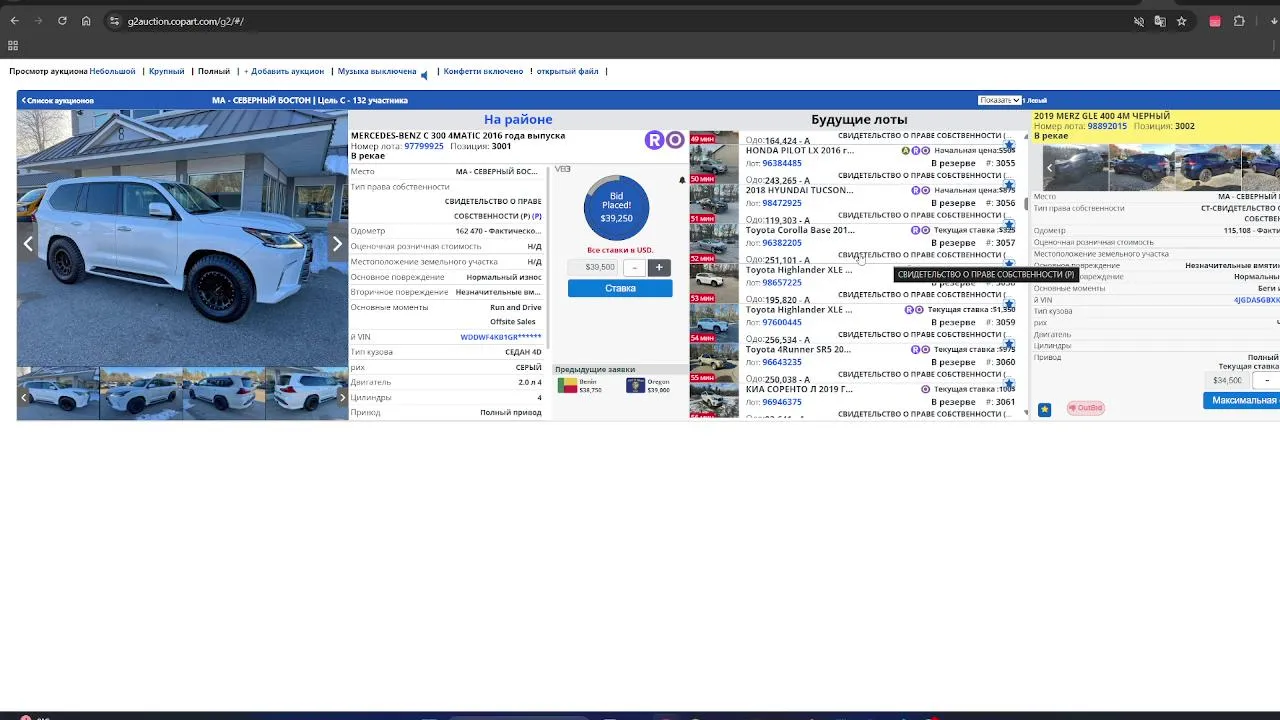Viewport: 1280px width, 720px height.
Task: Open lot 98657225 Toyota Highlander link
Action: pyautogui.click(x=782, y=283)
